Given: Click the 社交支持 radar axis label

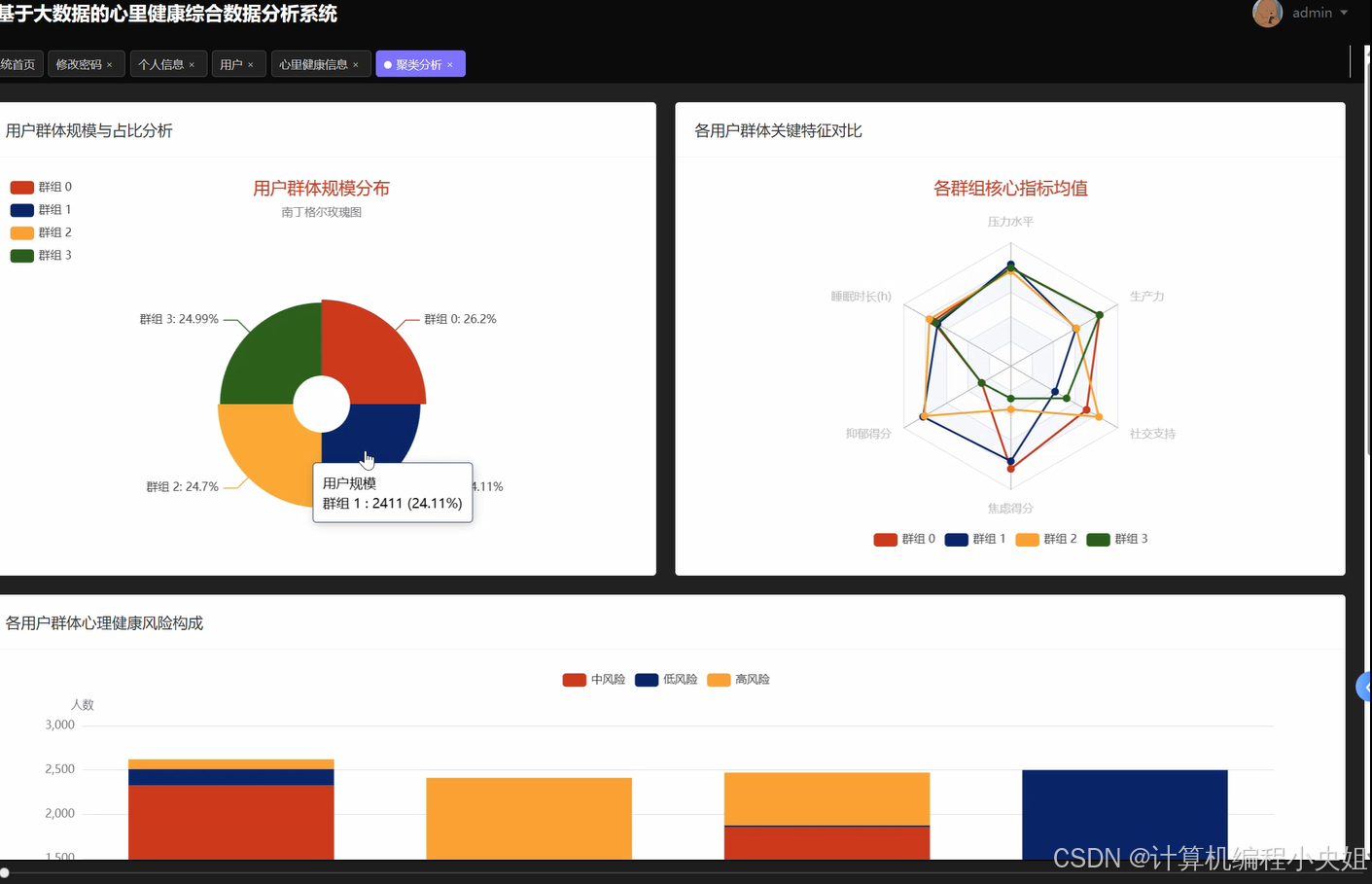Looking at the screenshot, I should click(1152, 434).
